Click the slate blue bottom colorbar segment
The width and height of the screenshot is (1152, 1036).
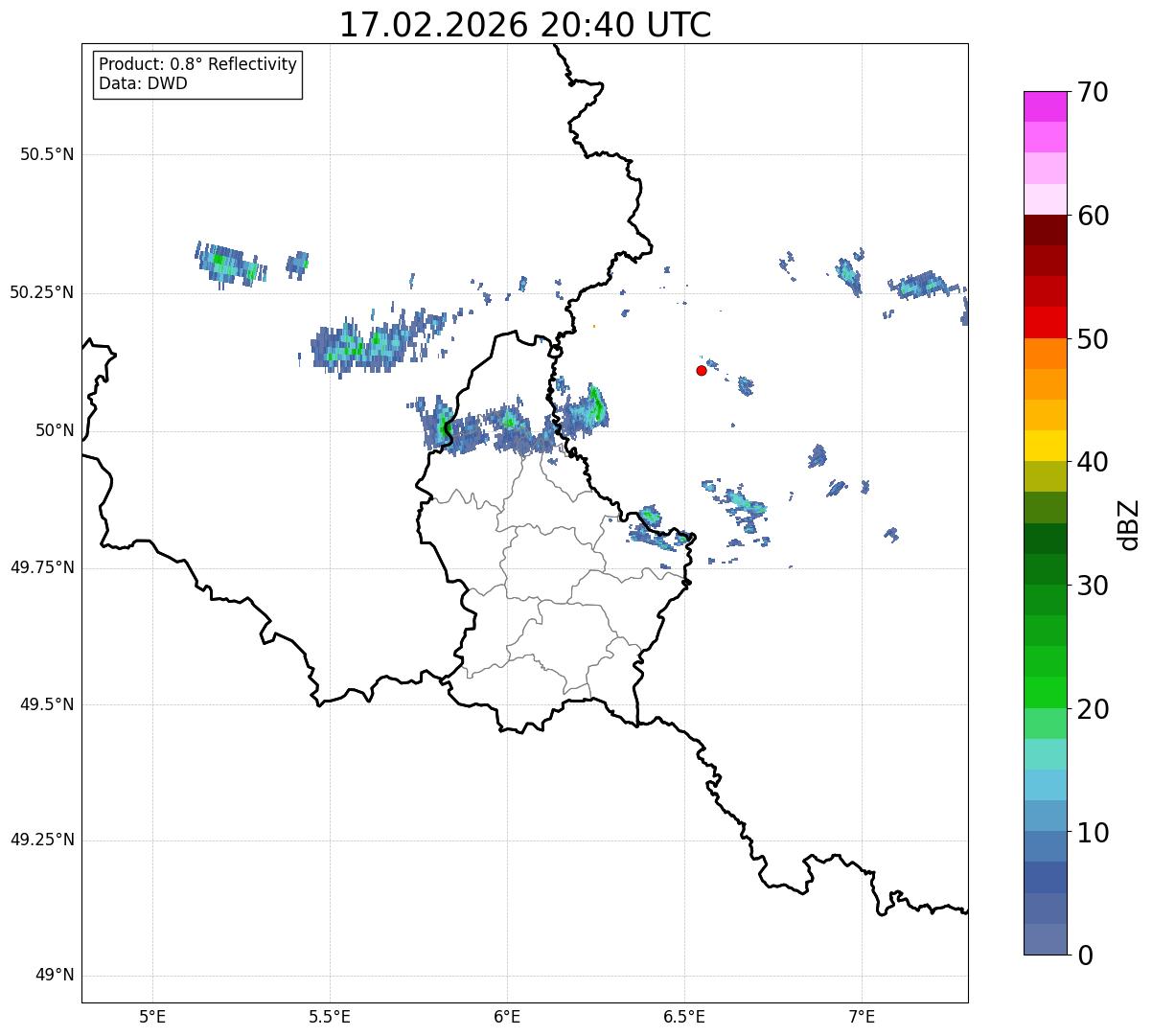1045,939
